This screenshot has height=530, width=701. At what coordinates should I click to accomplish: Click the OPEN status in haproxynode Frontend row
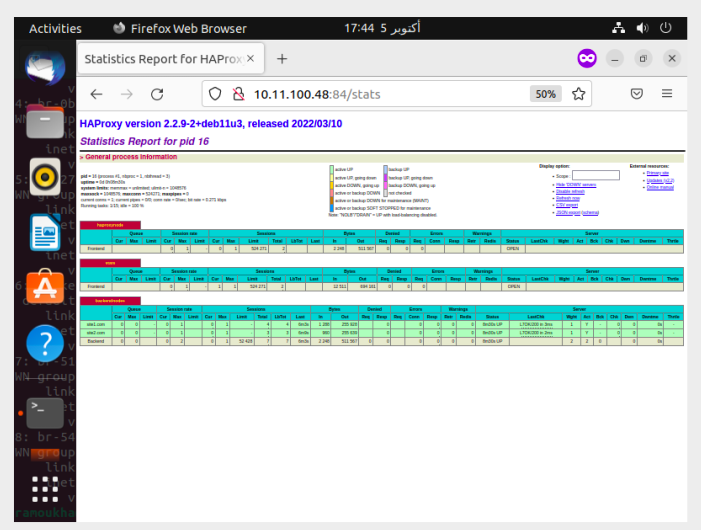513,248
